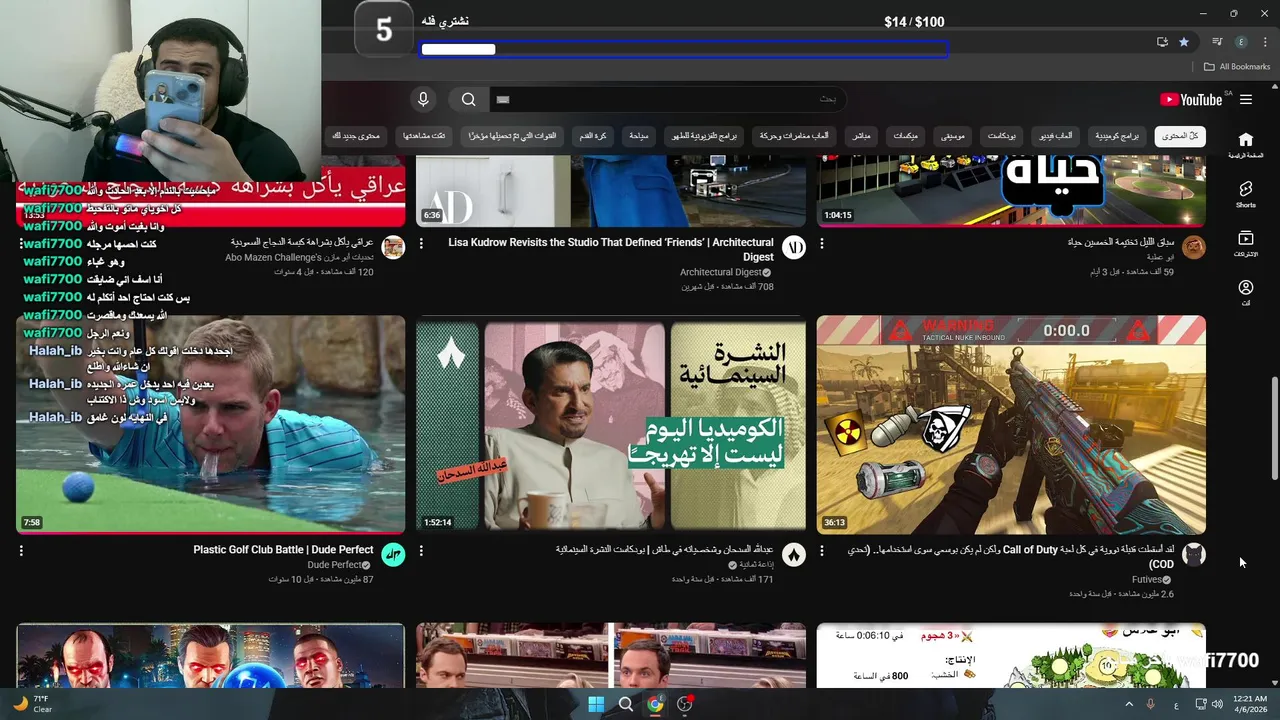The width and height of the screenshot is (1280, 720).
Task: Click the on-screen keyboard icon in search box
Action: coord(503,99)
